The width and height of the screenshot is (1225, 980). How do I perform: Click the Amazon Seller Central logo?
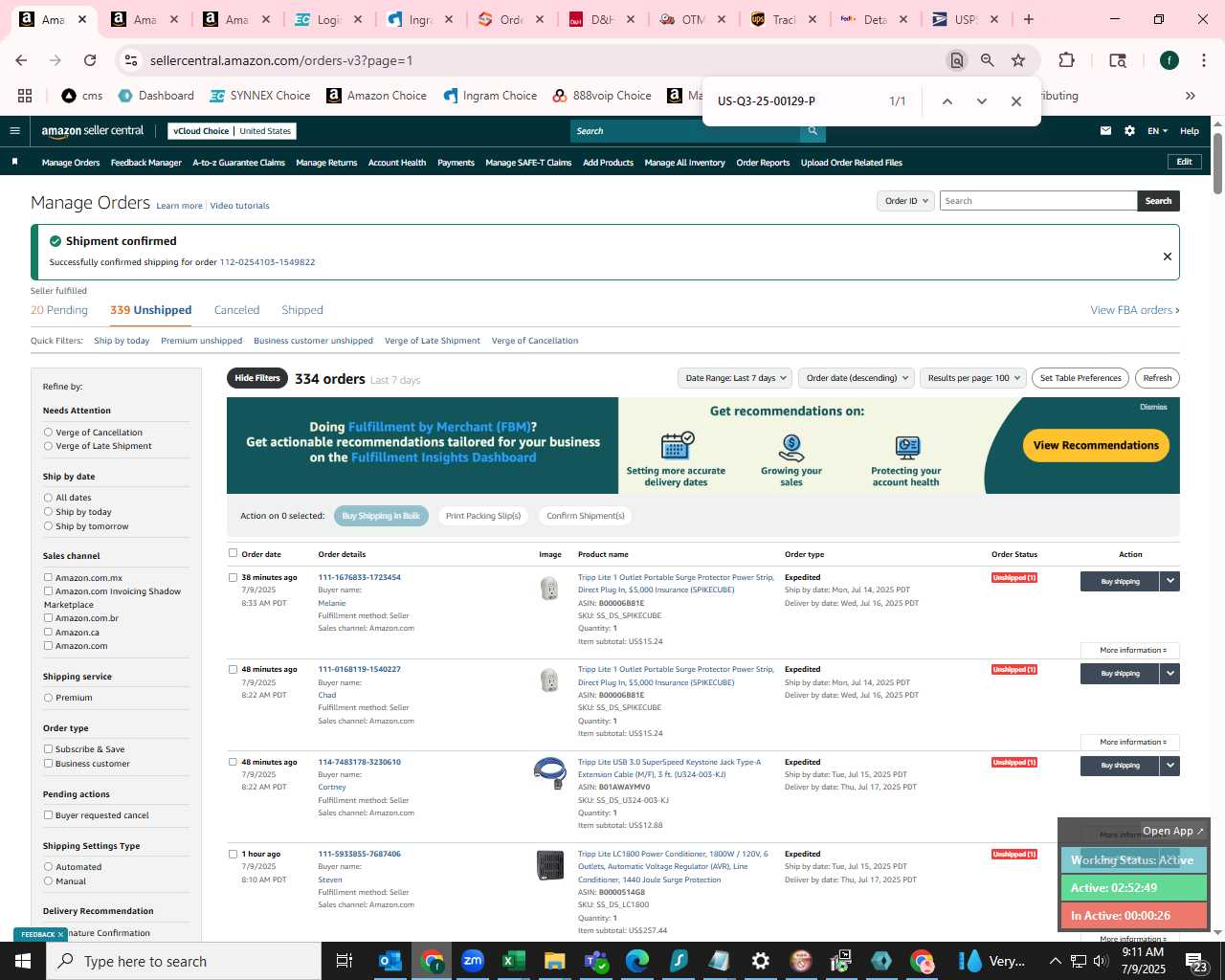(93, 131)
